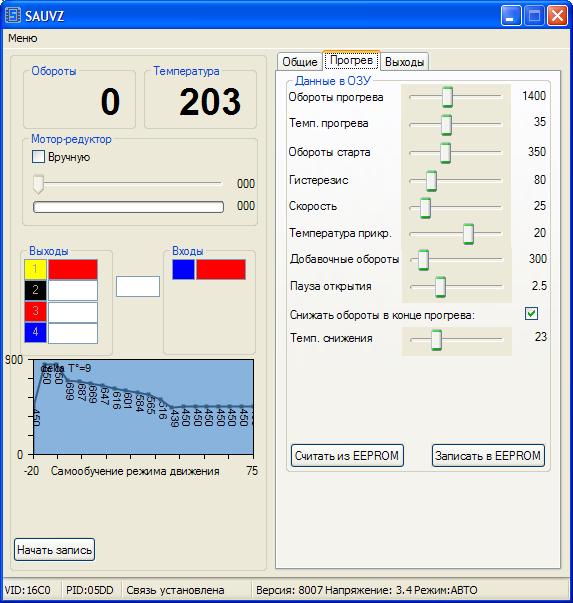Image resolution: width=573 pixels, height=603 pixels.
Task: Uncheck Снижать обороты в конце прогрева
Action: tap(531, 313)
